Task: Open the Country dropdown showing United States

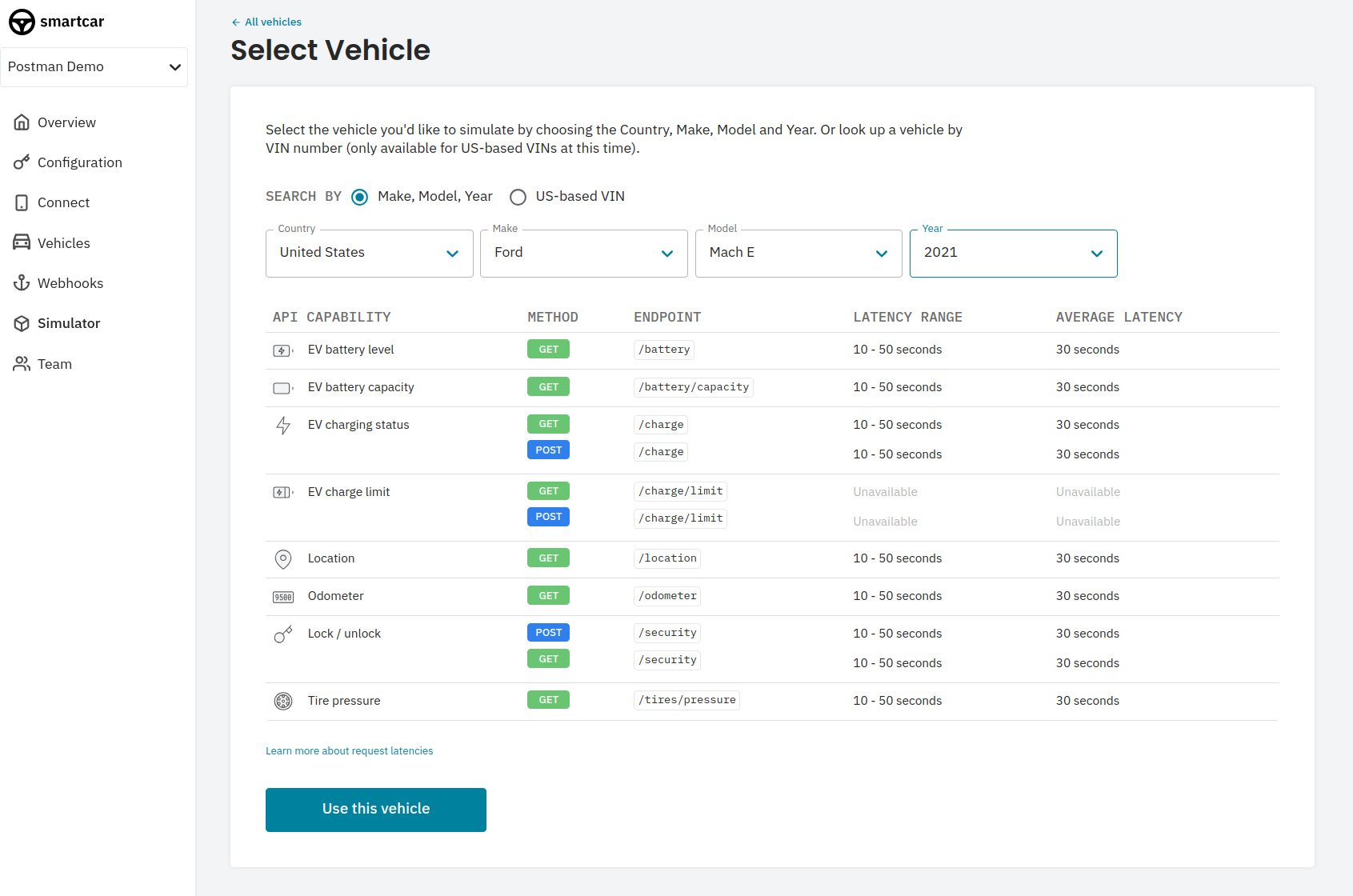Action: (x=369, y=254)
